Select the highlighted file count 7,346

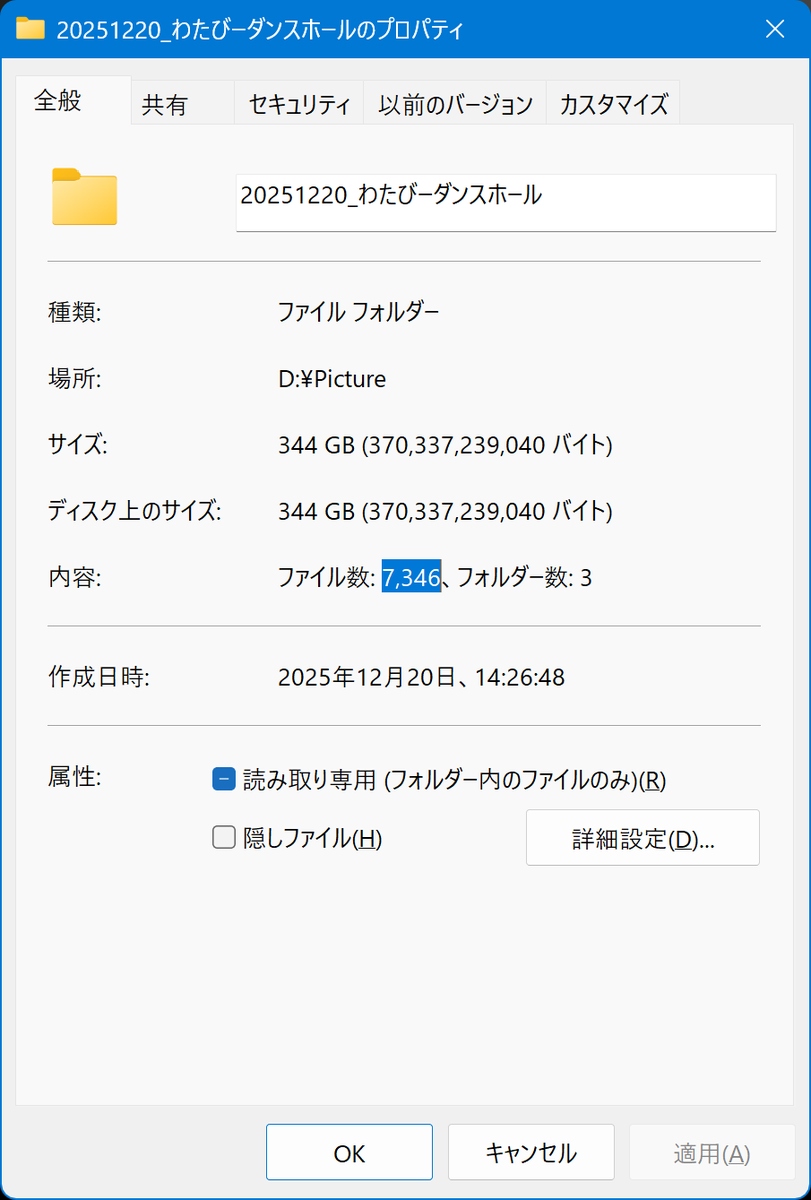[410, 577]
